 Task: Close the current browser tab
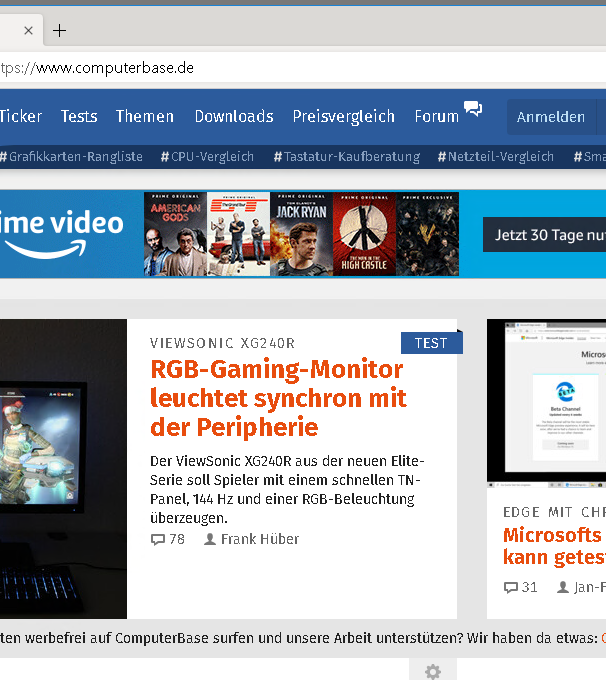click(28, 31)
